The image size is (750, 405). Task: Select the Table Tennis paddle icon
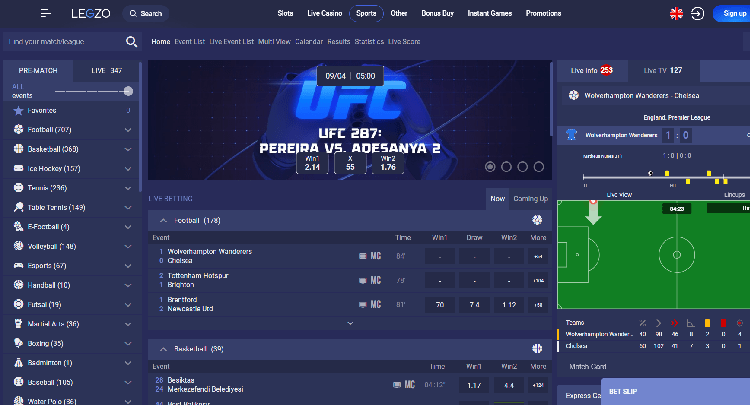click(18, 207)
